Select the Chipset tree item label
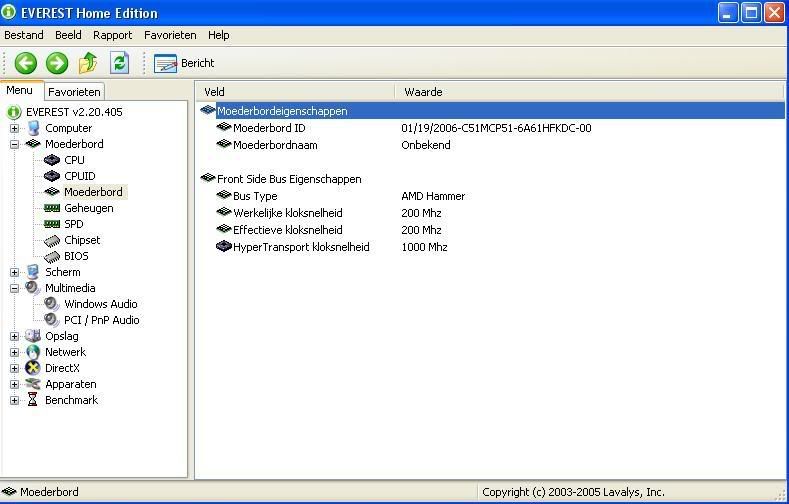The image size is (789, 504). [x=82, y=240]
